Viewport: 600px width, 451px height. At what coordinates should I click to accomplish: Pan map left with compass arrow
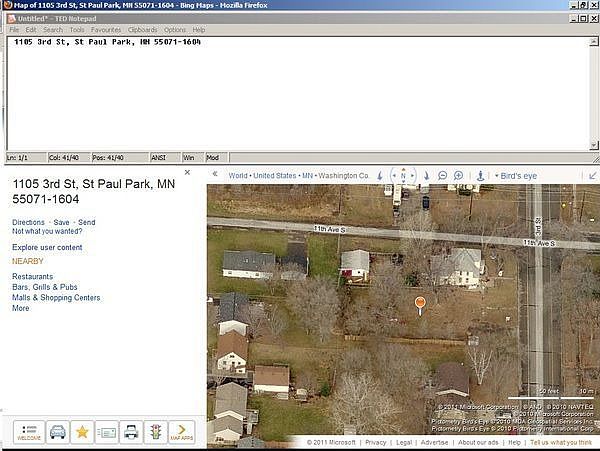[x=394, y=176]
